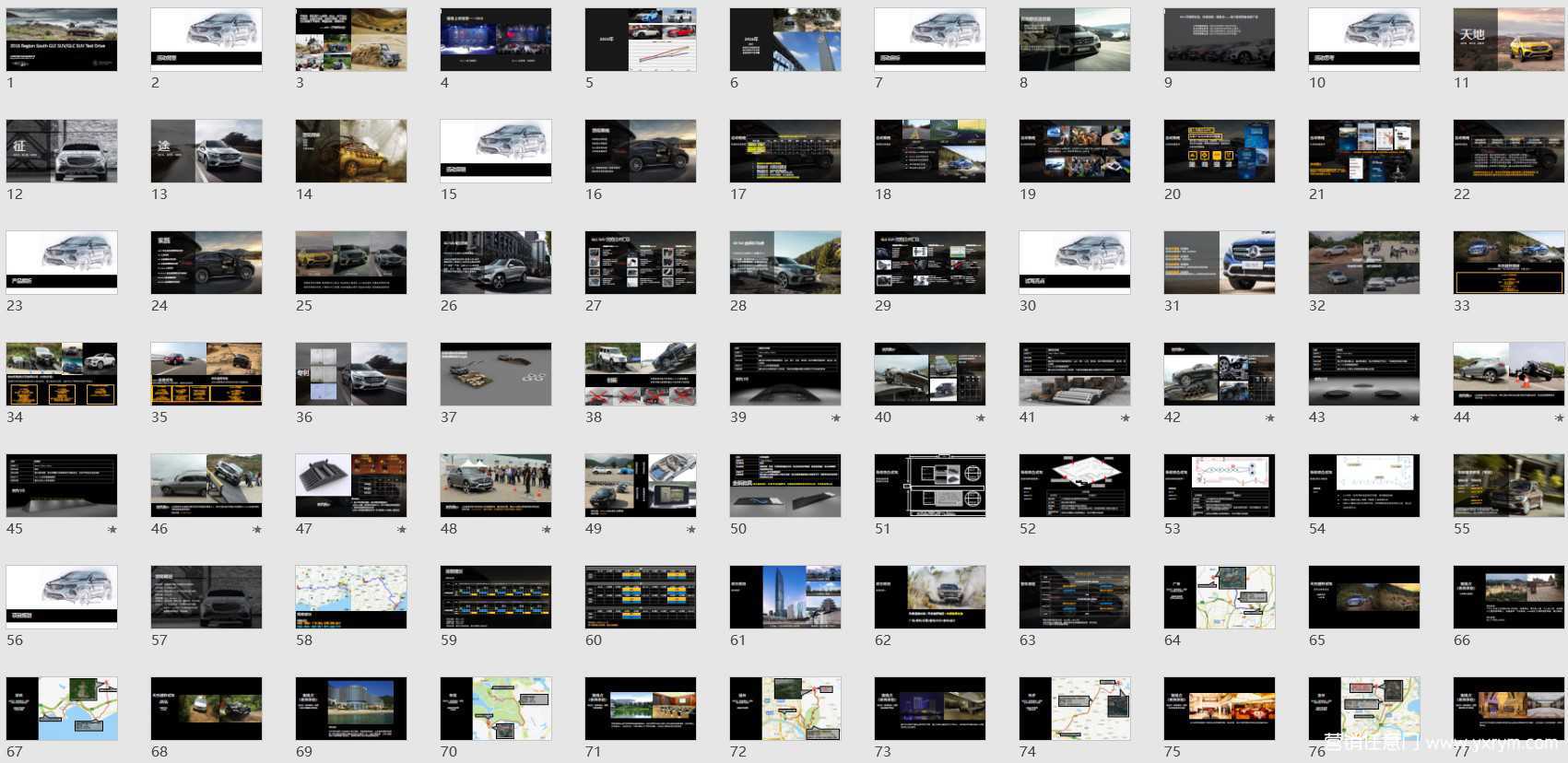Image resolution: width=1568 pixels, height=763 pixels.
Task: Select slide 35 thumbnail
Action: tap(206, 374)
